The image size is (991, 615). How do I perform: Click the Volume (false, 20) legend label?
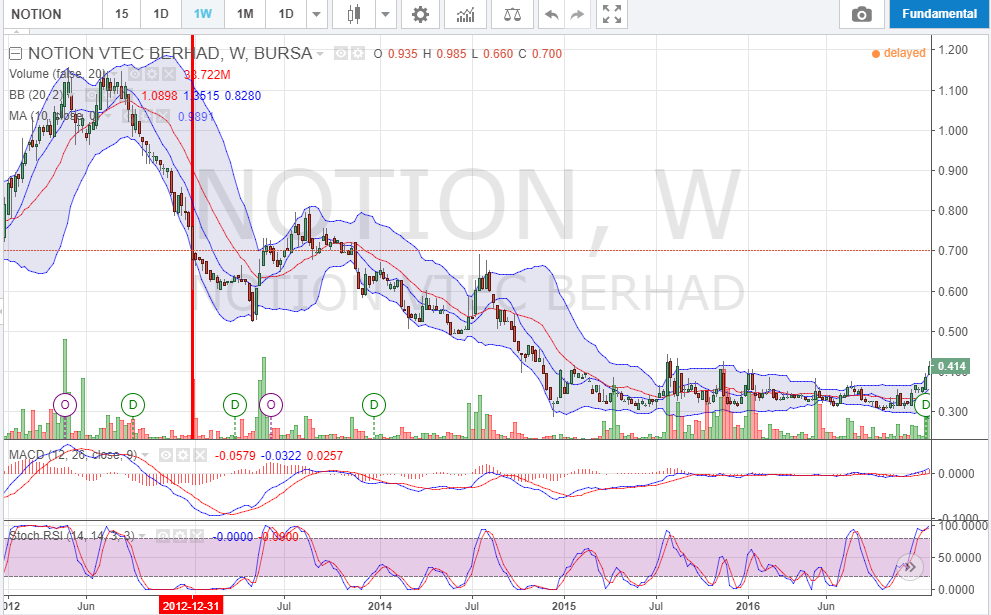coord(58,74)
